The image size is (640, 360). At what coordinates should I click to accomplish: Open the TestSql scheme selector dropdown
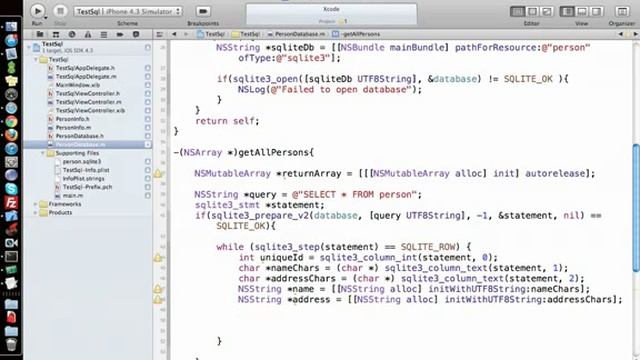click(128, 11)
